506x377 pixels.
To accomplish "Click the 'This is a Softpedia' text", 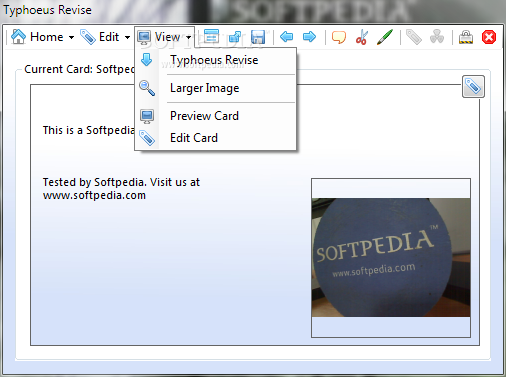I will (88, 130).
